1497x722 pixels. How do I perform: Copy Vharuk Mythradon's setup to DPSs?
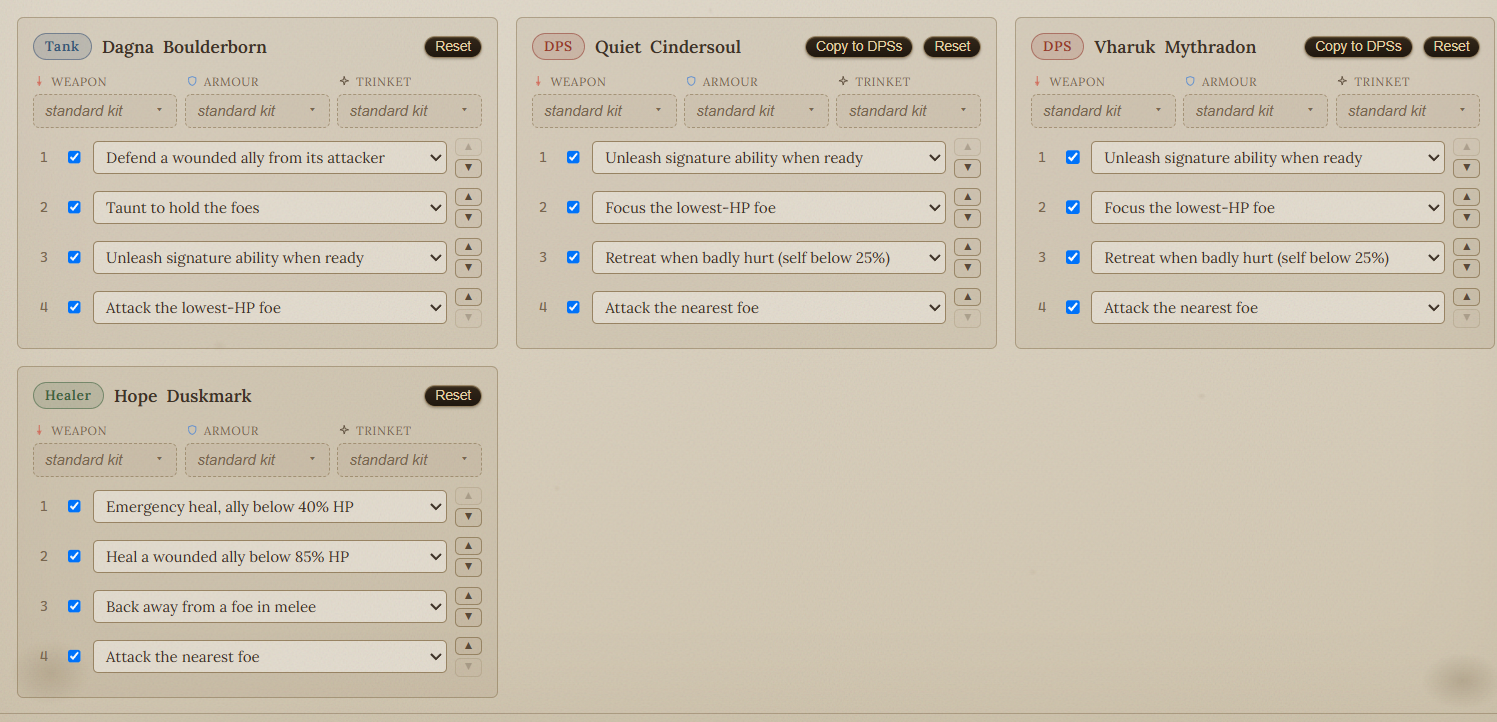1358,47
